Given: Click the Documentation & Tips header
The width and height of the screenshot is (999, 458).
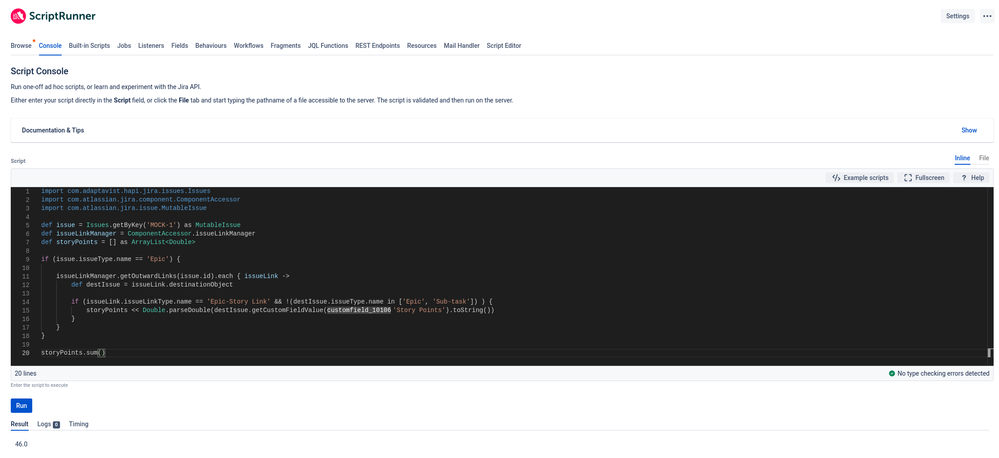Looking at the screenshot, I should click(x=53, y=130).
